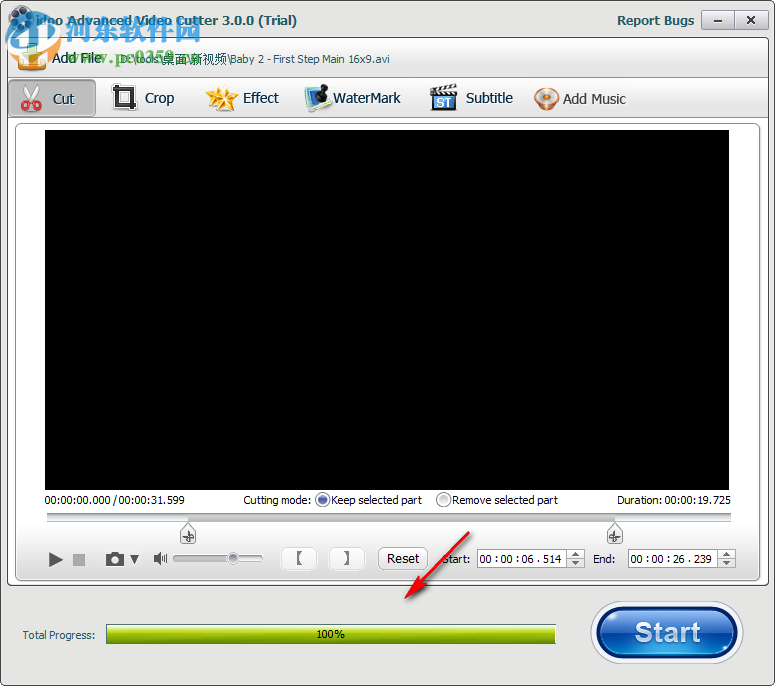
Task: Click the Start time input field
Action: click(x=521, y=559)
